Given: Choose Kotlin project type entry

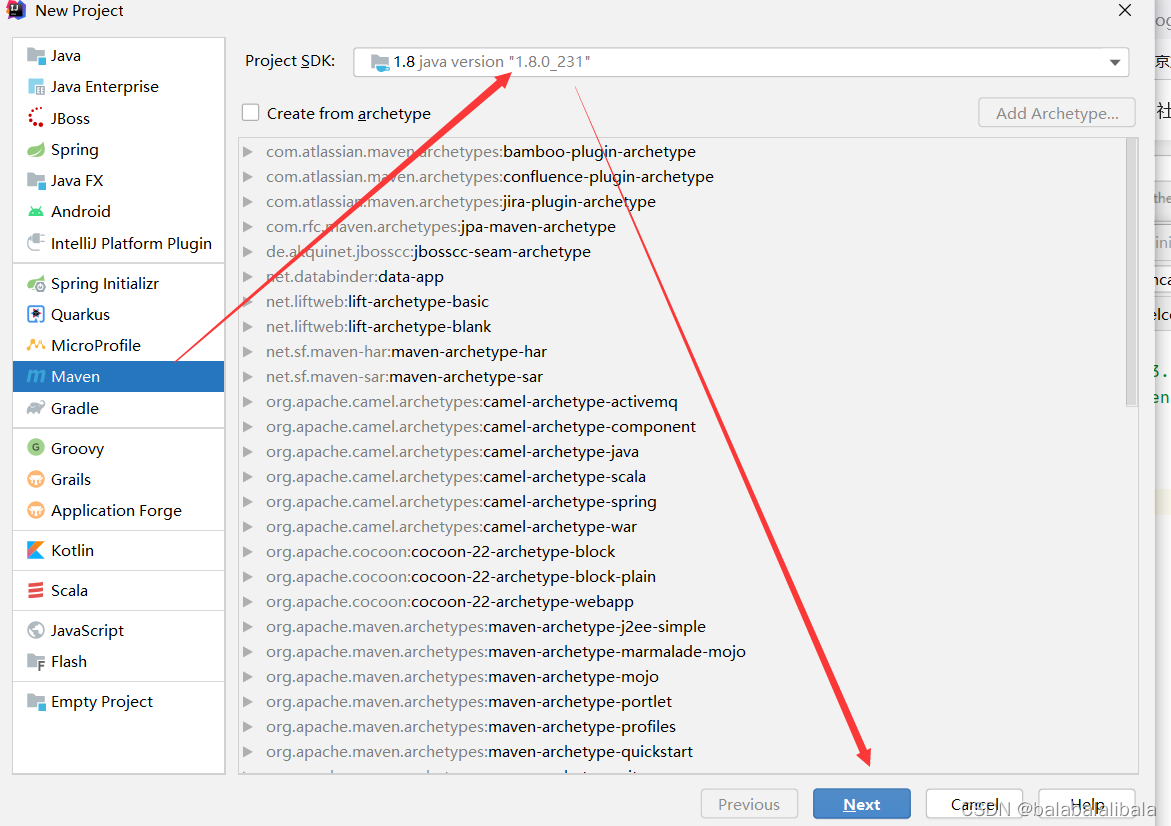Looking at the screenshot, I should (119, 550).
